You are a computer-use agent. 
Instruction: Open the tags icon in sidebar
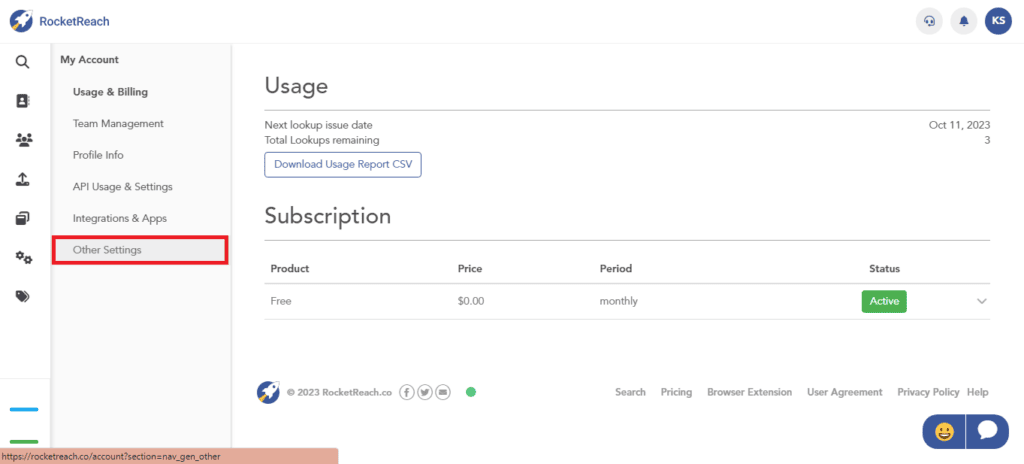coord(24,296)
